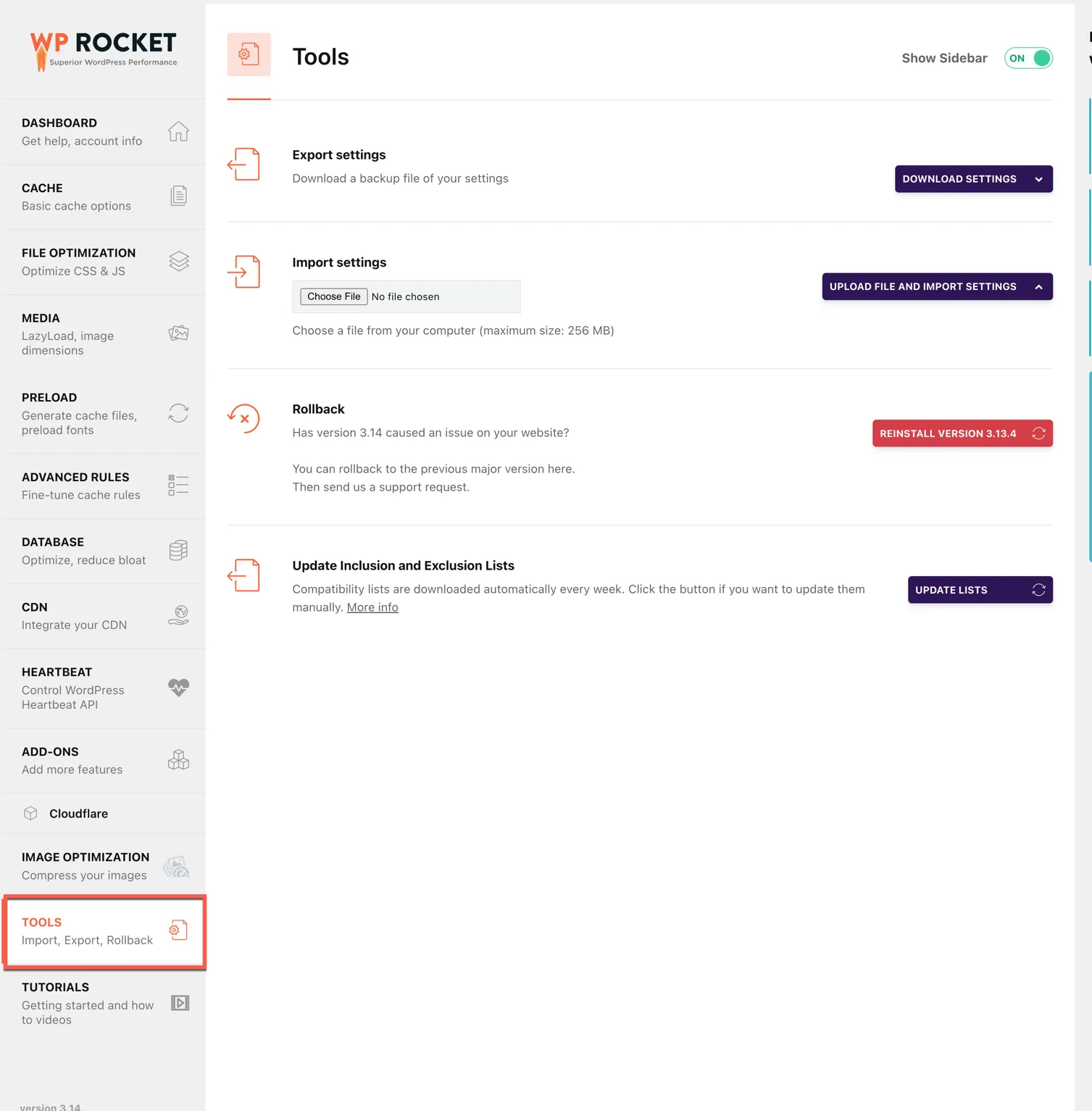Click the Cache document icon
Viewport: 1092px width, 1111px height.
click(178, 195)
